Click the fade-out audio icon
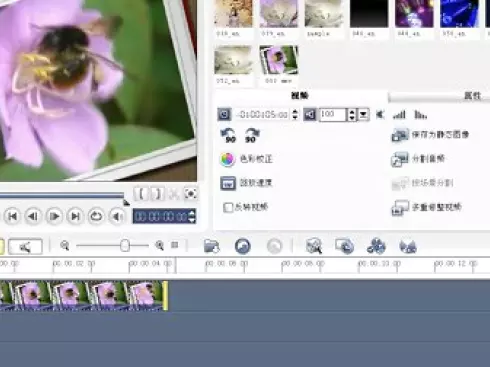The image size is (490, 367). (420, 115)
